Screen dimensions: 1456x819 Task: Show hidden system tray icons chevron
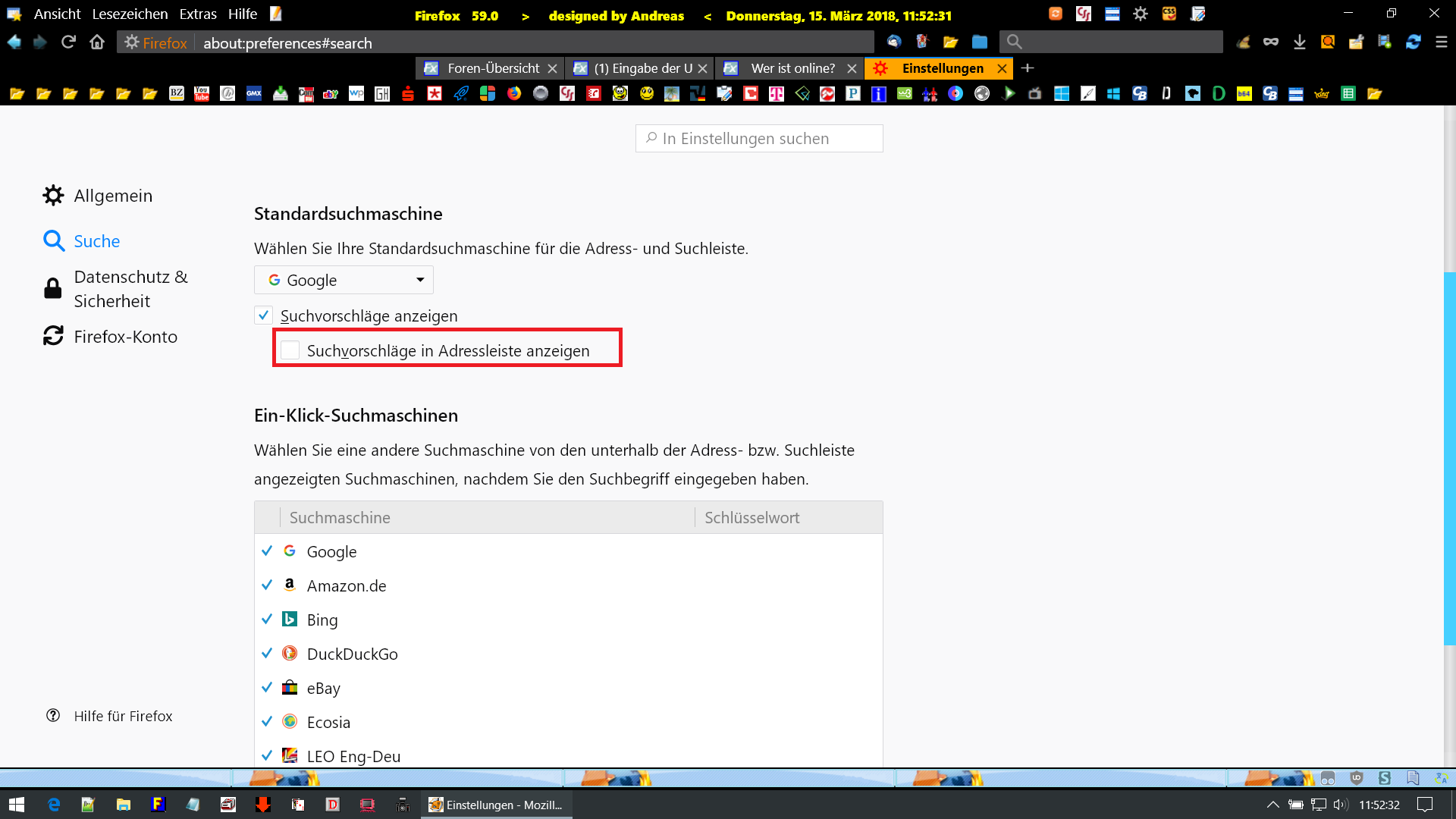point(1272,805)
